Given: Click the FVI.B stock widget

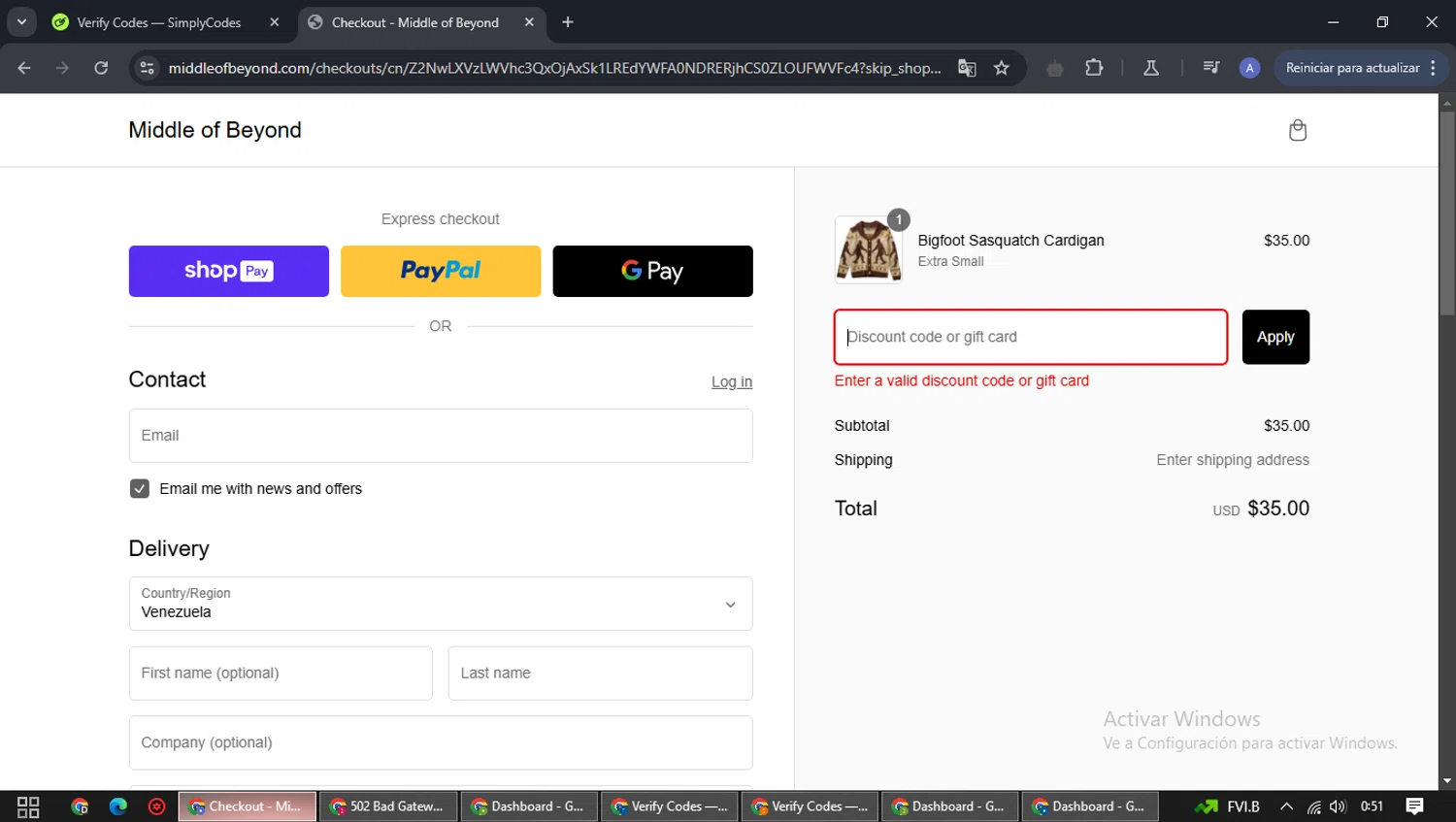Looking at the screenshot, I should 1228,806.
